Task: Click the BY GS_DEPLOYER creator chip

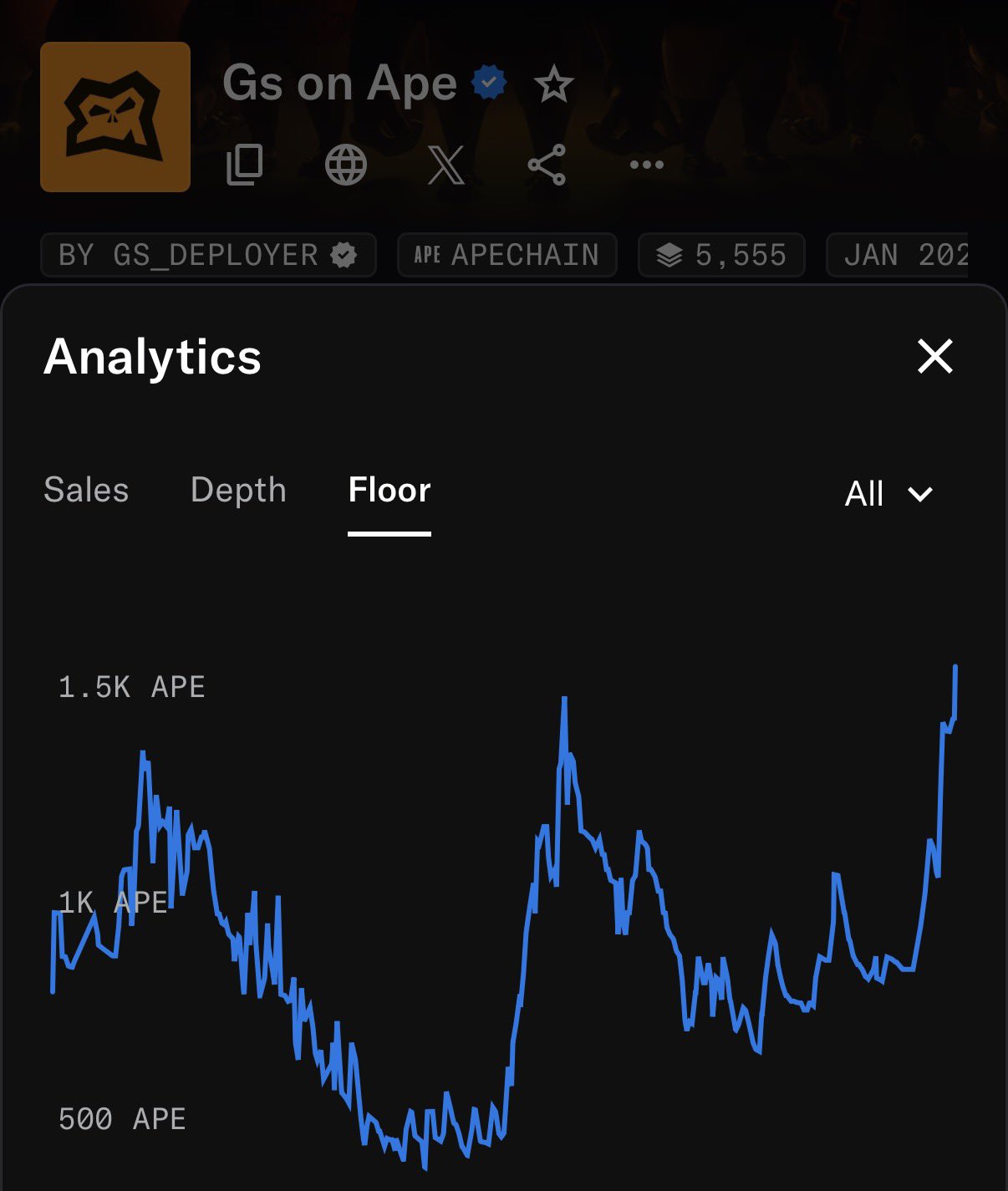Action: pyautogui.click(x=208, y=255)
